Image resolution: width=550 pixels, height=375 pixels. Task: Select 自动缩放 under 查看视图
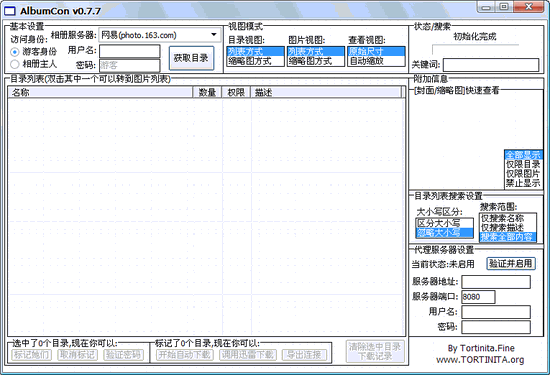[x=376, y=61]
